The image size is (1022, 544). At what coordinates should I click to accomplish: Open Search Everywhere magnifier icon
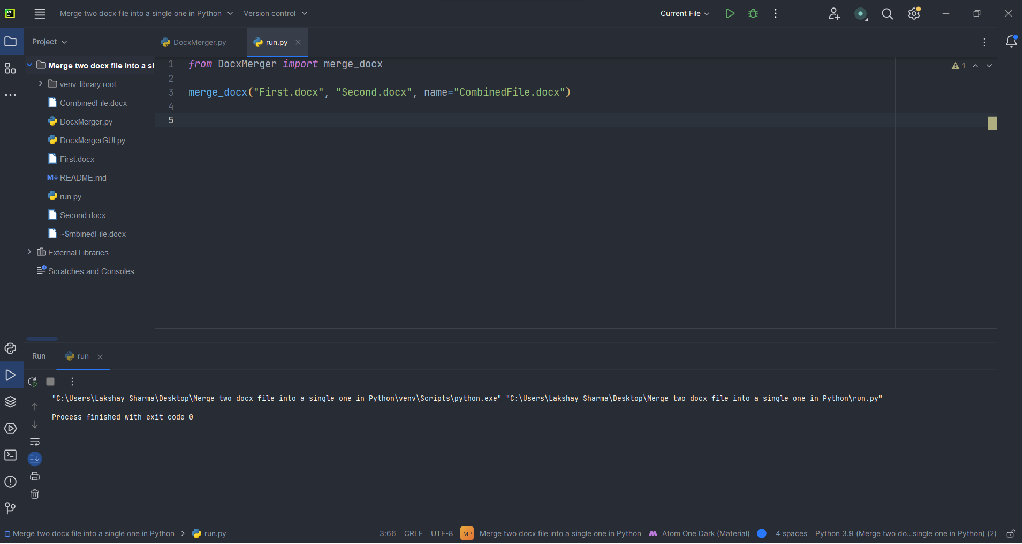tap(887, 13)
